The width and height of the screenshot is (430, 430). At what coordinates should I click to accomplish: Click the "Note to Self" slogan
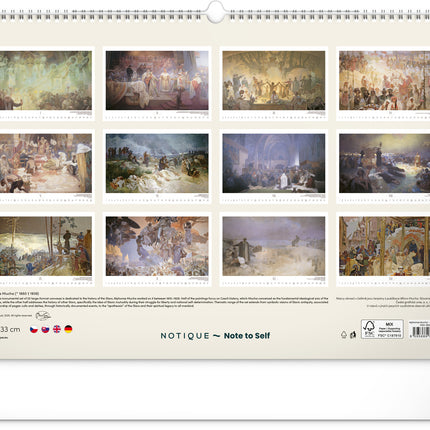click(x=247, y=336)
